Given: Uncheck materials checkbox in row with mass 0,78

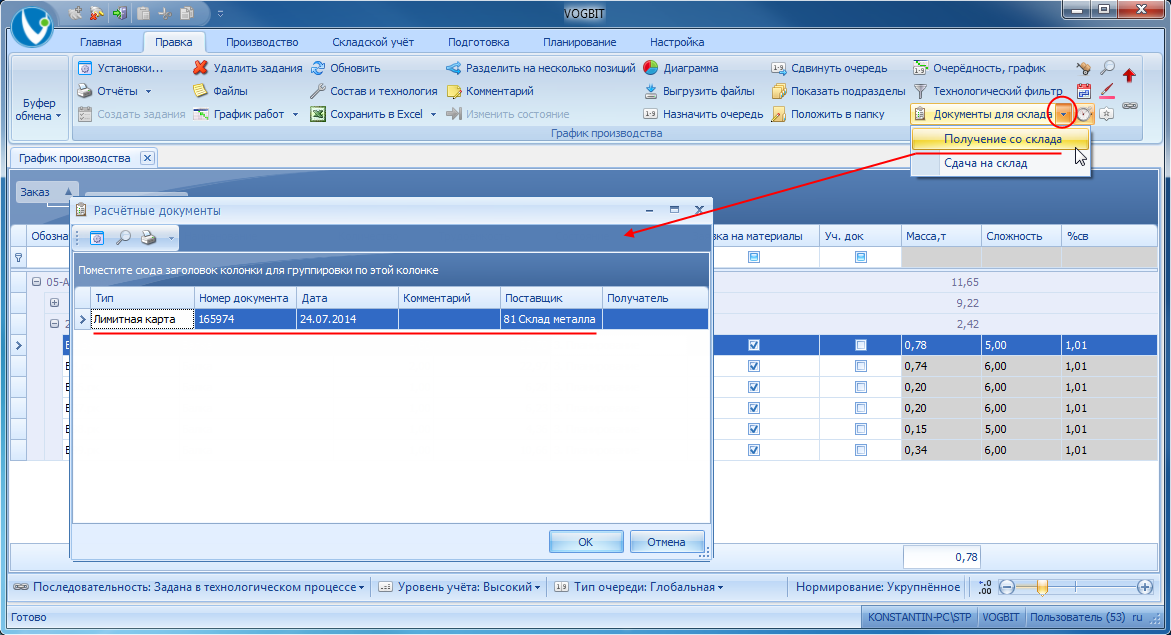Looking at the screenshot, I should (x=754, y=345).
